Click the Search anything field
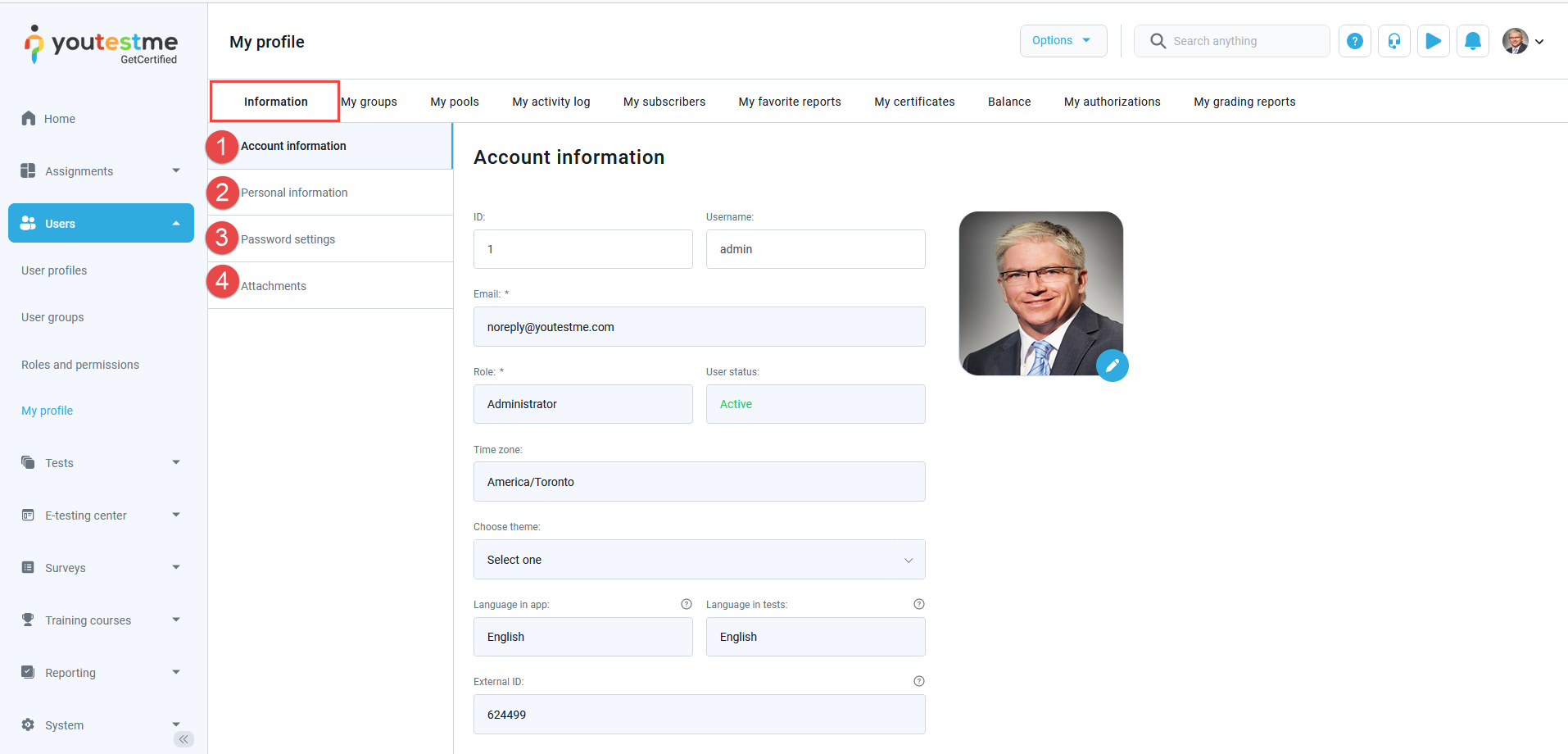The image size is (1568, 754). (x=1232, y=41)
